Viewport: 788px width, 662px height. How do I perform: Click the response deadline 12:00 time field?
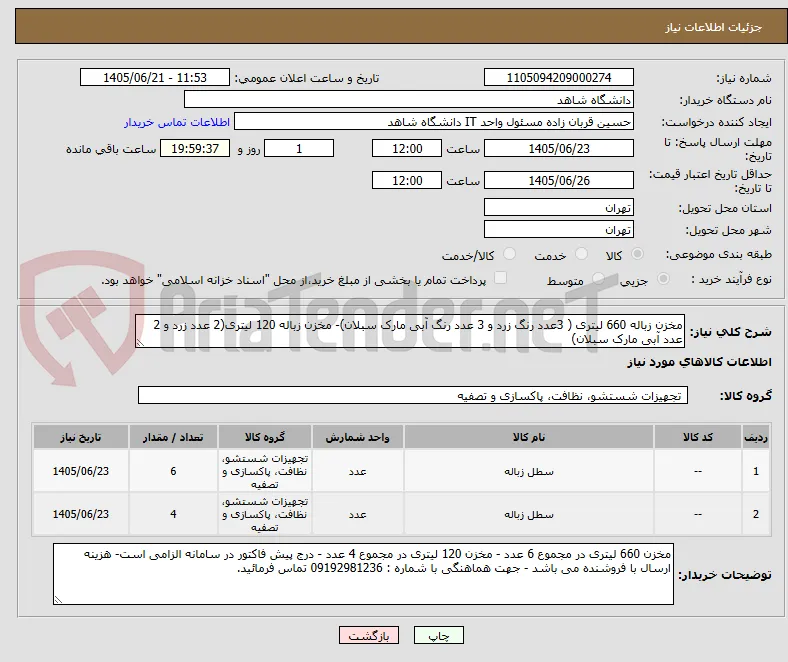[x=407, y=148]
